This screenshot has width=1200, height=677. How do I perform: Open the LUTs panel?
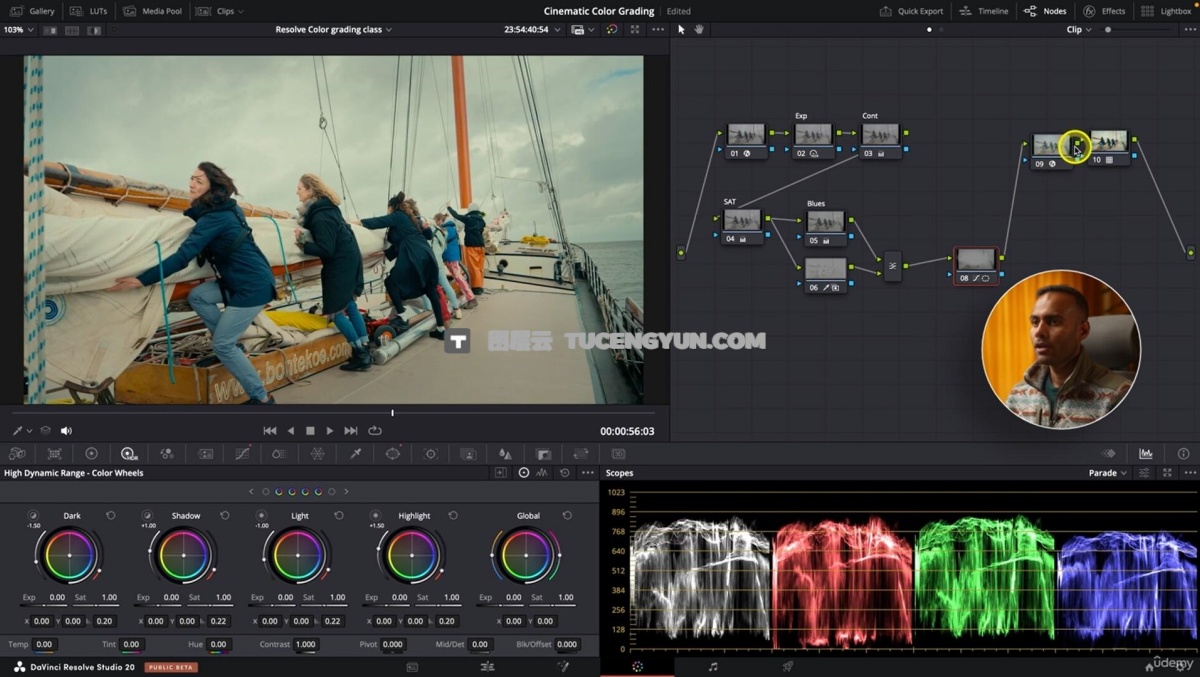point(89,11)
